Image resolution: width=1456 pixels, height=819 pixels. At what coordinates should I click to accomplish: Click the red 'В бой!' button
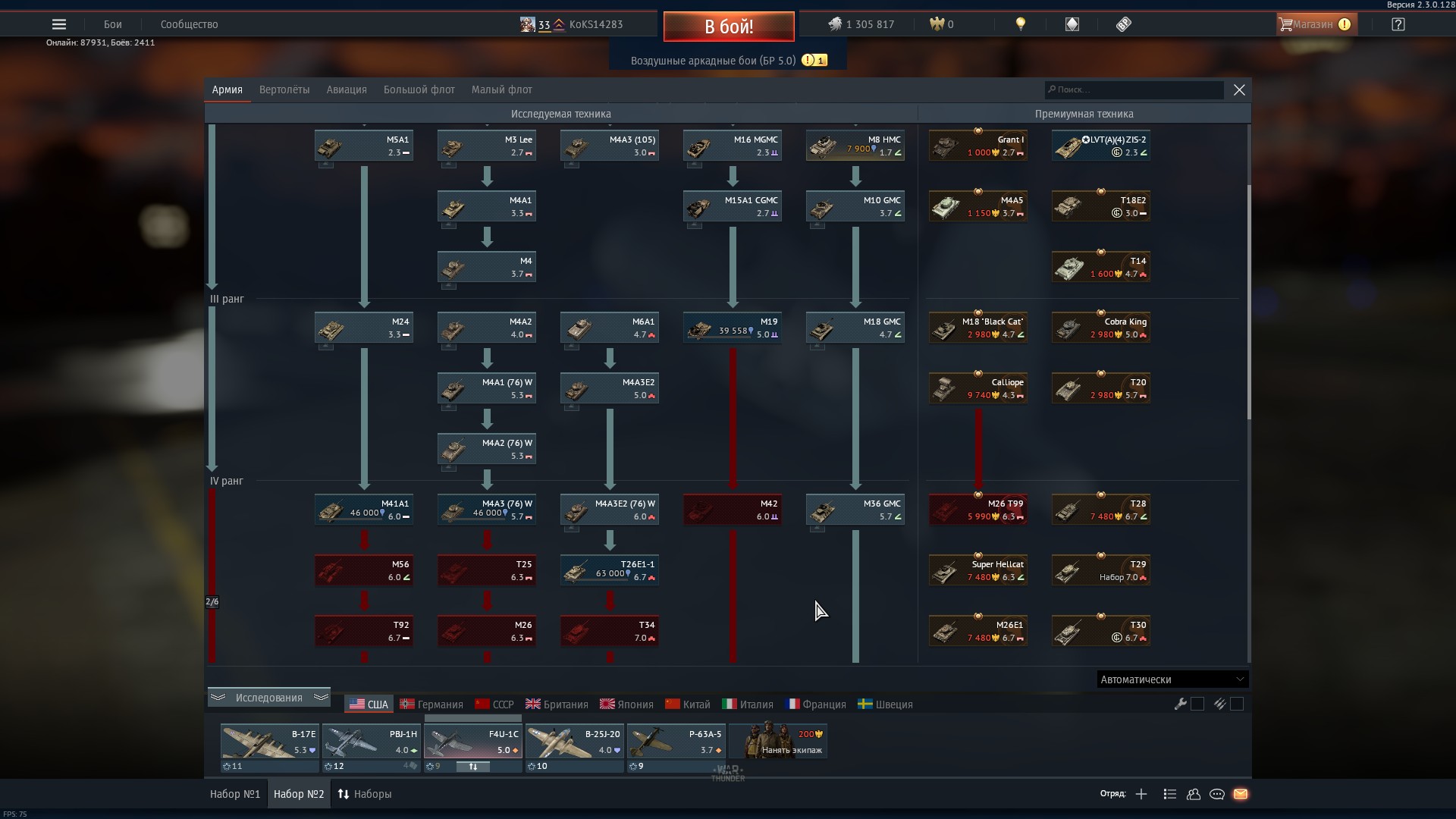coord(729,27)
